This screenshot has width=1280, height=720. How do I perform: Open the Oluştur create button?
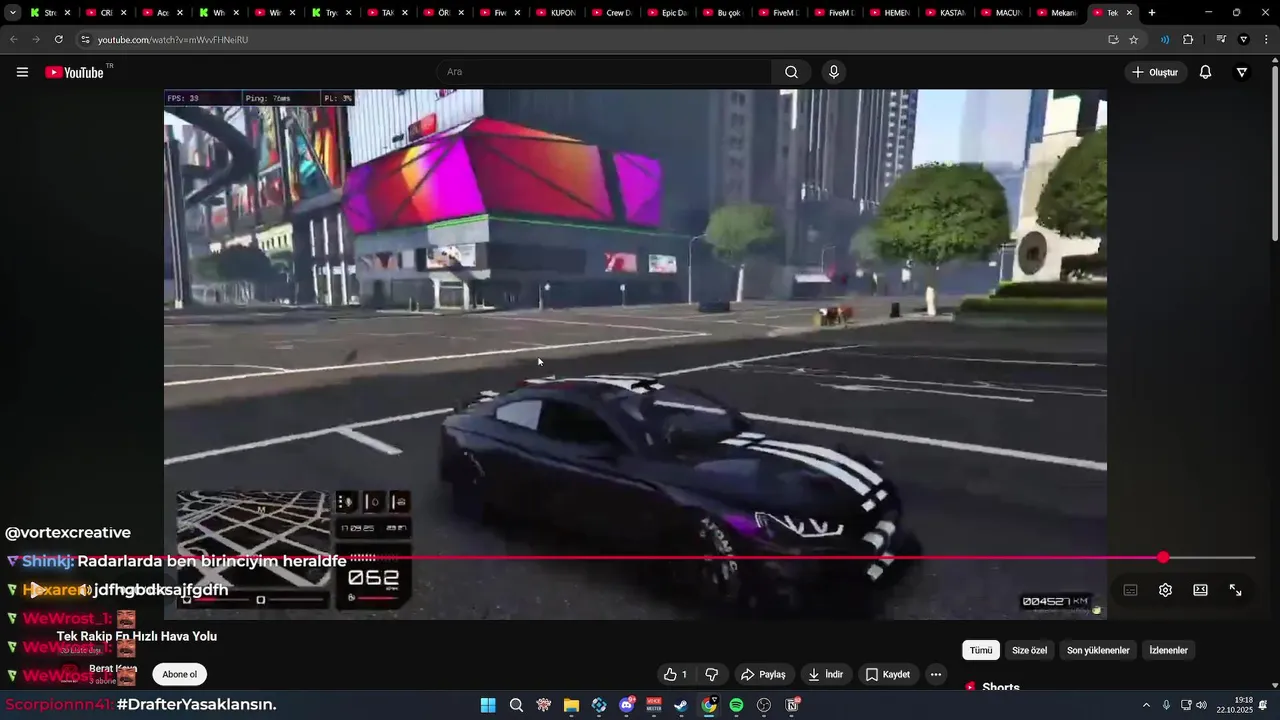[x=1155, y=72]
